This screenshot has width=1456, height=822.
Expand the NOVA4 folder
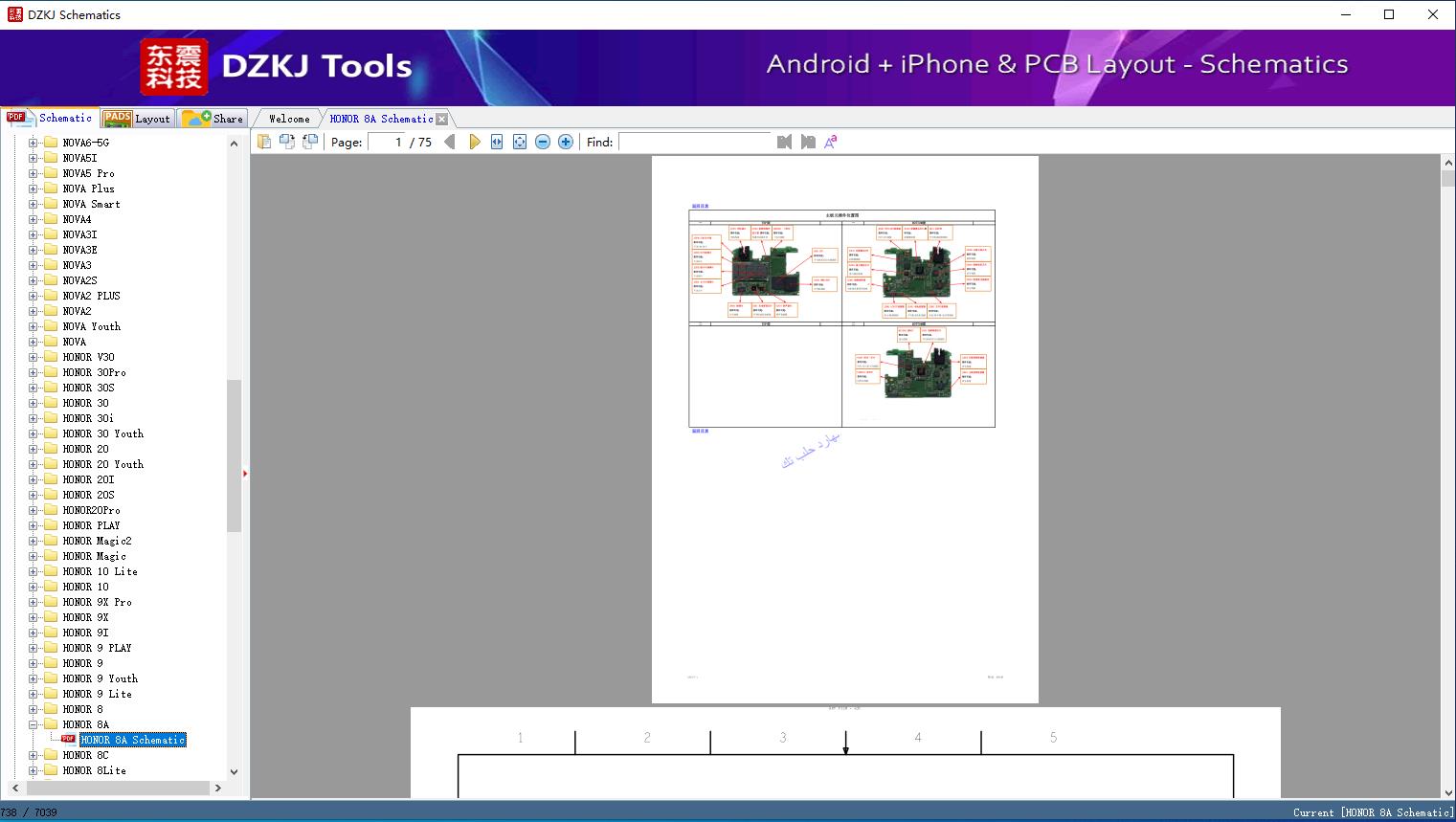coord(33,219)
